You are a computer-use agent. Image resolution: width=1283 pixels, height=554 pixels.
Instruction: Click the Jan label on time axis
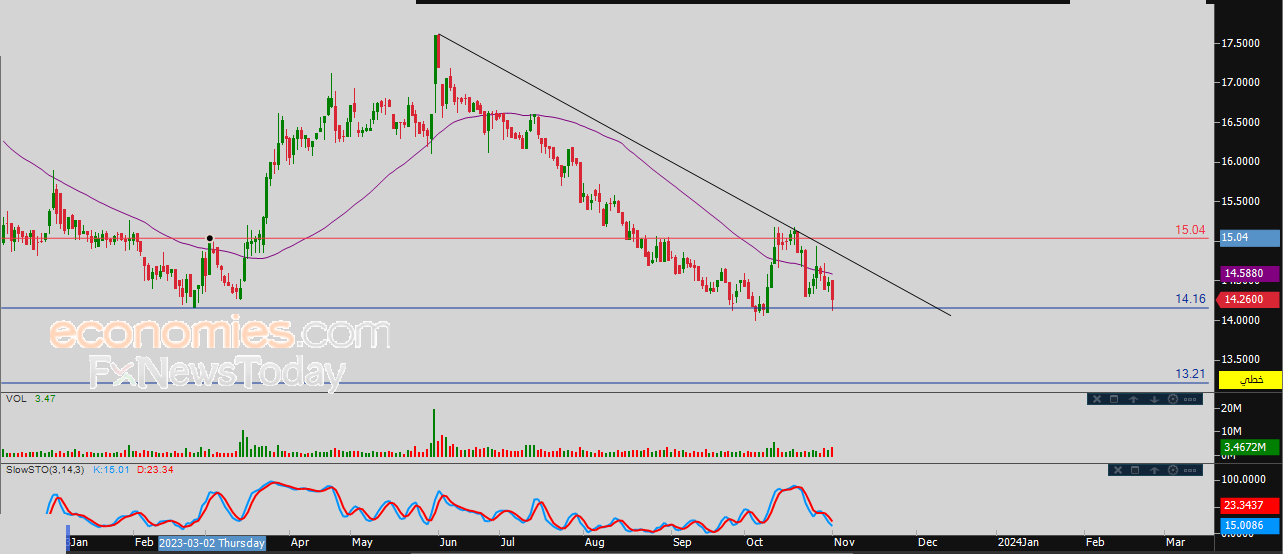[x=79, y=543]
